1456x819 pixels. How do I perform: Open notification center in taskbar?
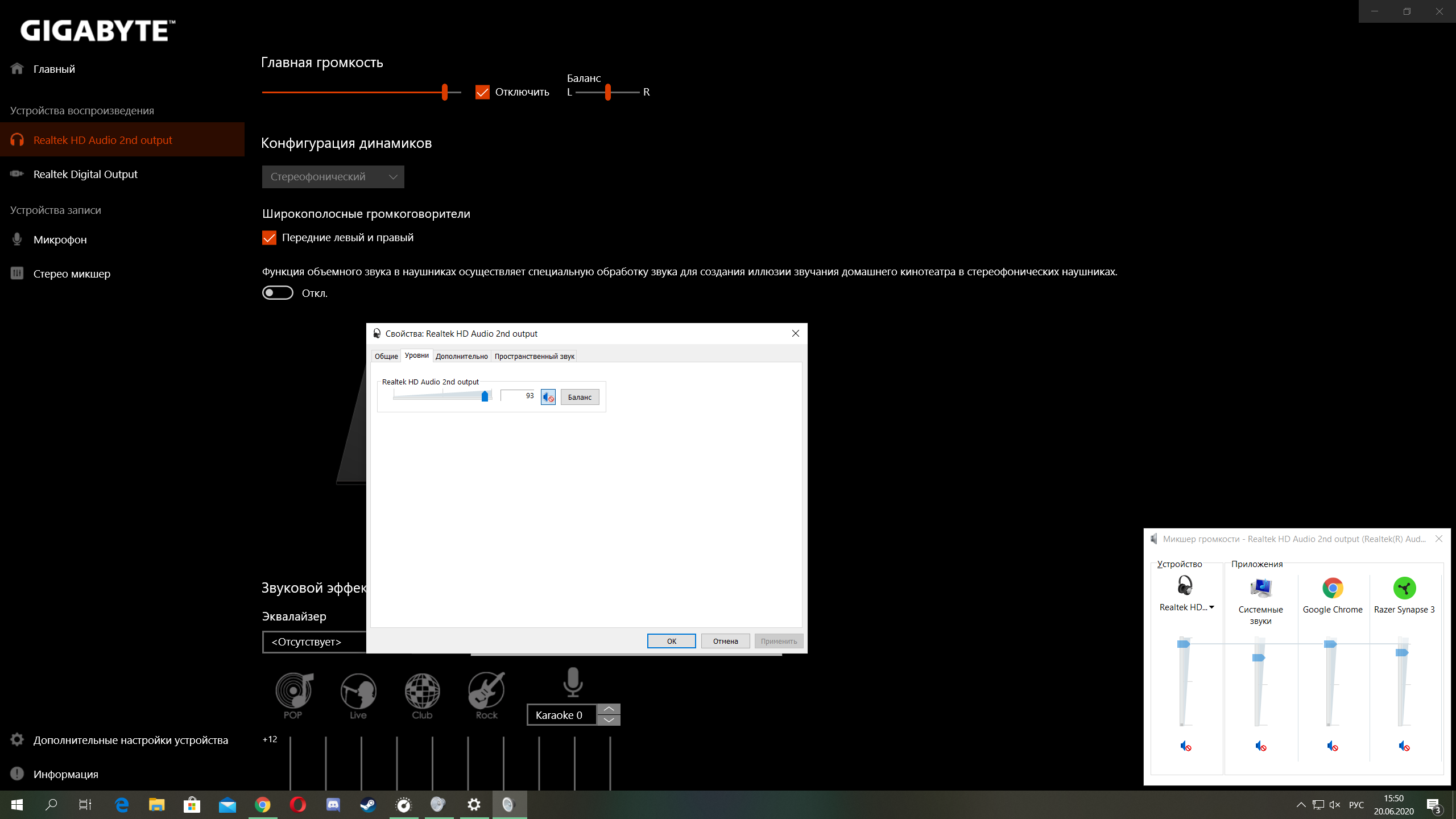[1433, 805]
